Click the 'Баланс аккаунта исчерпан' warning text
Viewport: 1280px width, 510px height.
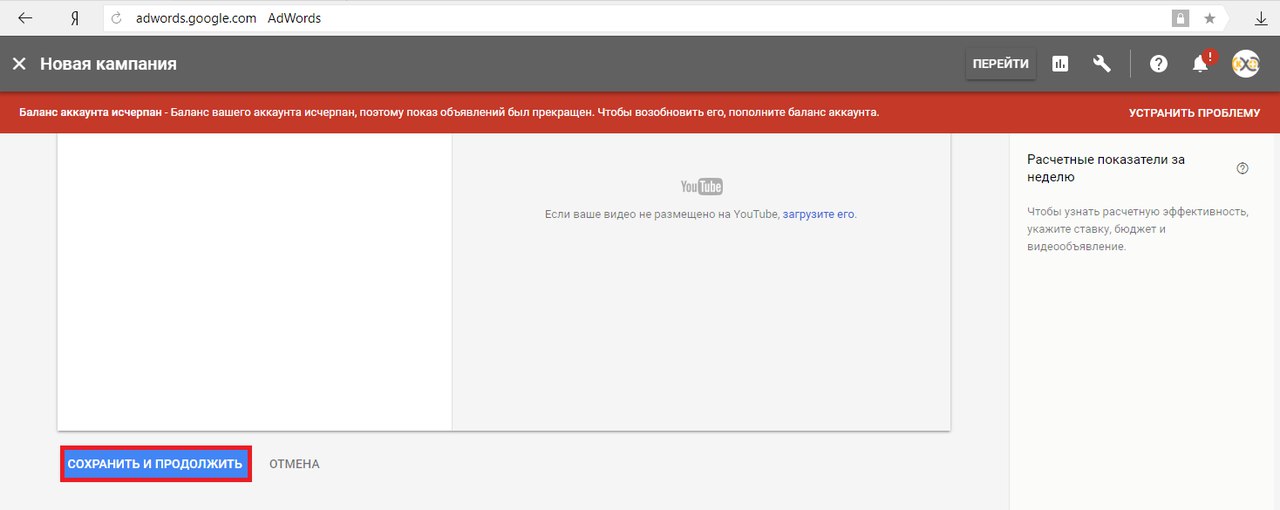[90, 112]
